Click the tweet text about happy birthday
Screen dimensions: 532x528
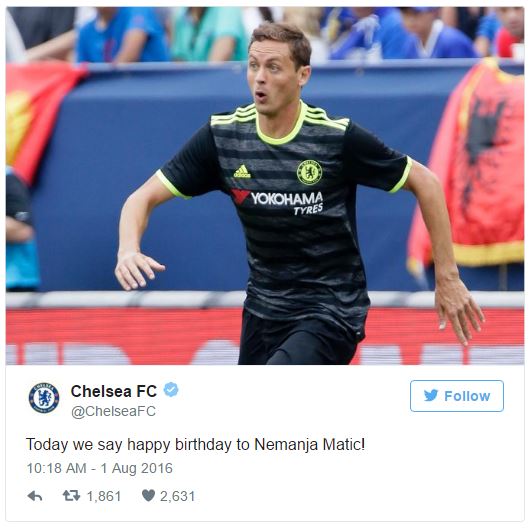pyautogui.click(x=195, y=445)
